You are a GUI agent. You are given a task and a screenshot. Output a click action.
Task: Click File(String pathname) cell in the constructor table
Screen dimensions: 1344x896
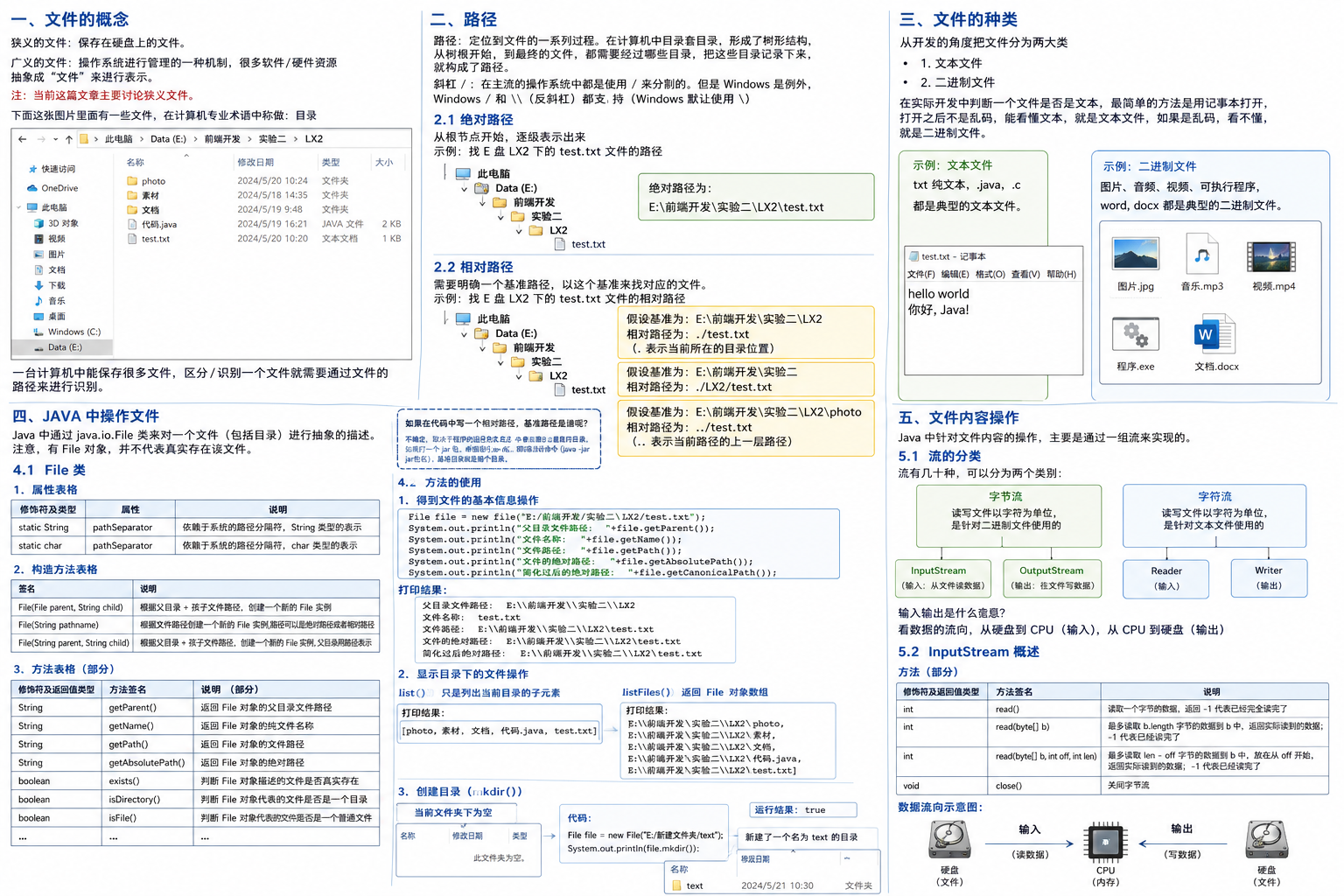(73, 625)
